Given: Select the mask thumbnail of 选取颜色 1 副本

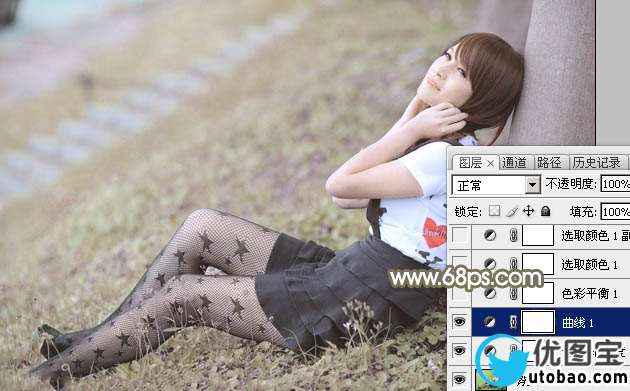Looking at the screenshot, I should tap(538, 235).
